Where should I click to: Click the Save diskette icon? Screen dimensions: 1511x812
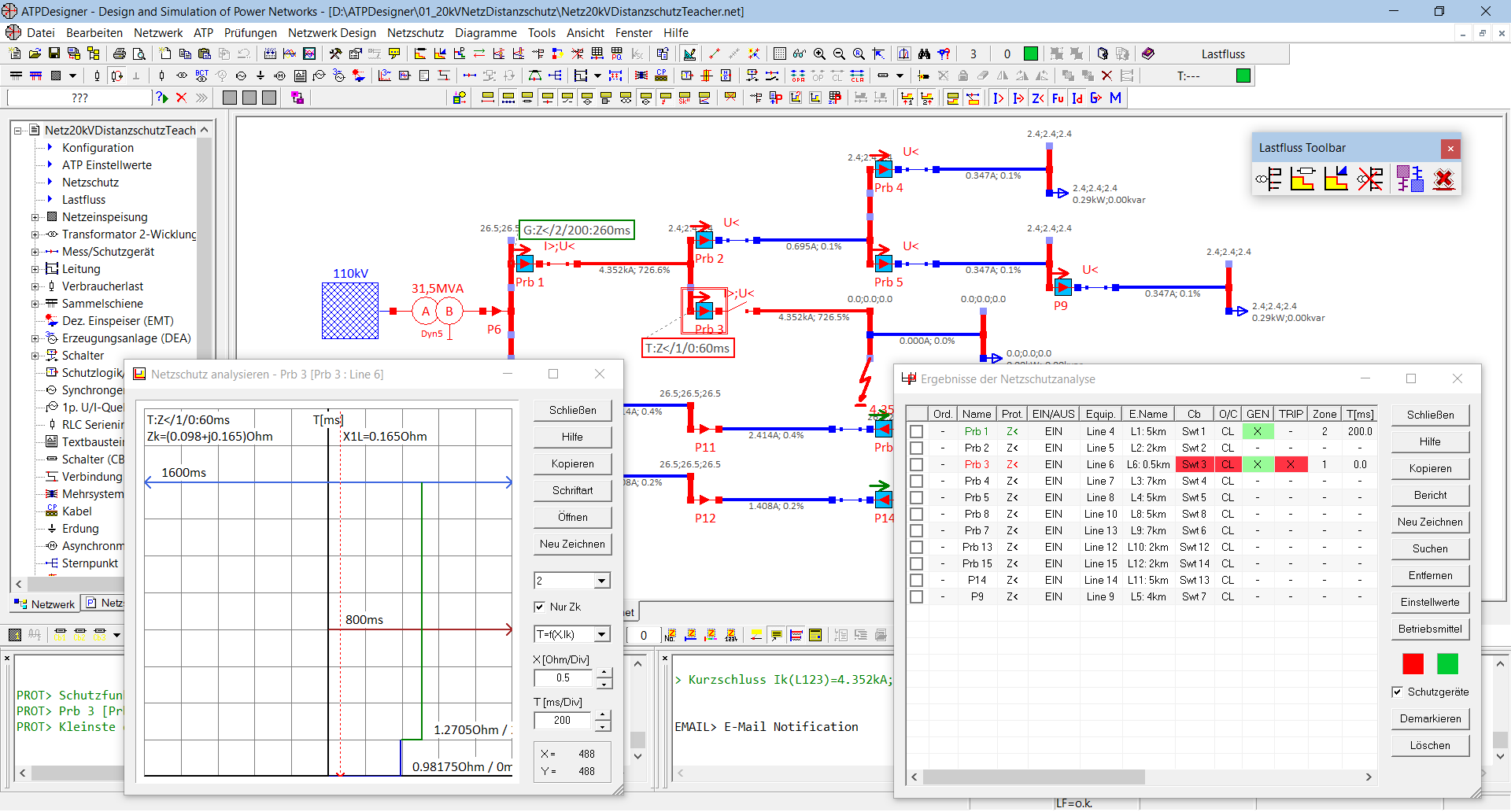pos(54,54)
